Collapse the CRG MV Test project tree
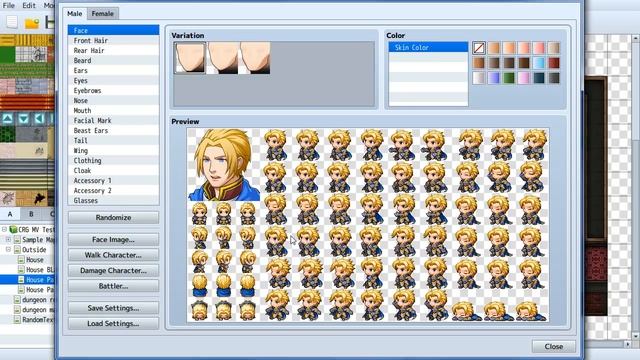The width and height of the screenshot is (640, 360). click(x=4, y=229)
